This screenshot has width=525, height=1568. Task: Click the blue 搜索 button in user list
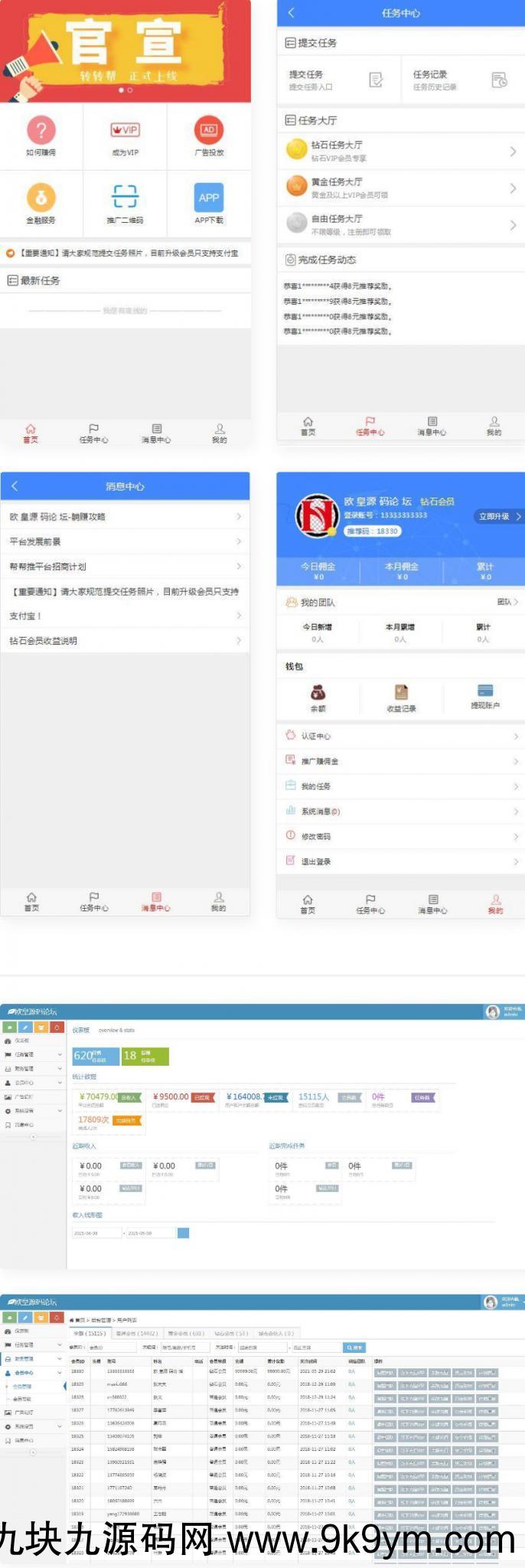point(354,1347)
